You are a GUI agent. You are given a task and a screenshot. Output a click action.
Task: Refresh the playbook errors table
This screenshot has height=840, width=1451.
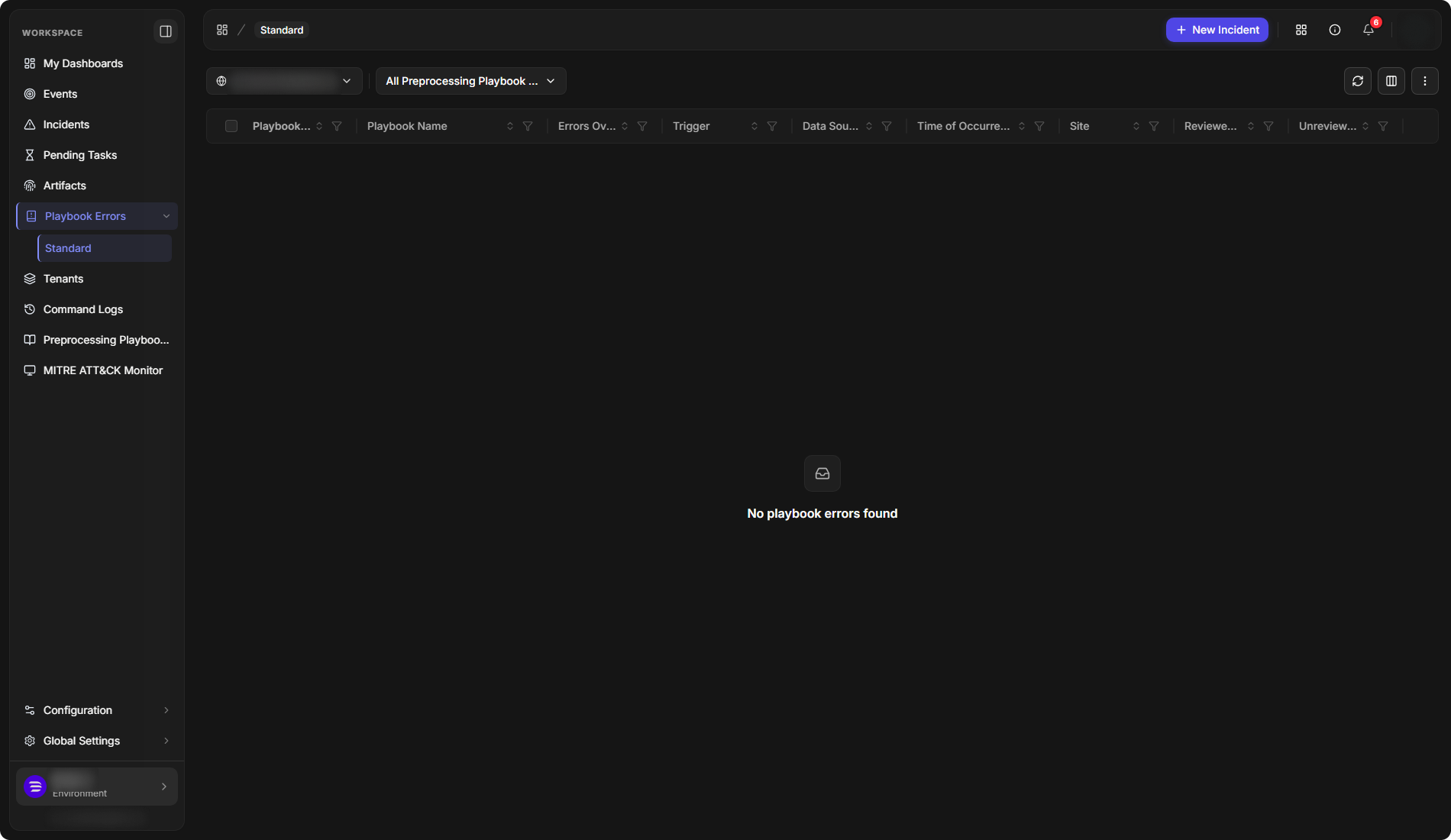[x=1358, y=81]
